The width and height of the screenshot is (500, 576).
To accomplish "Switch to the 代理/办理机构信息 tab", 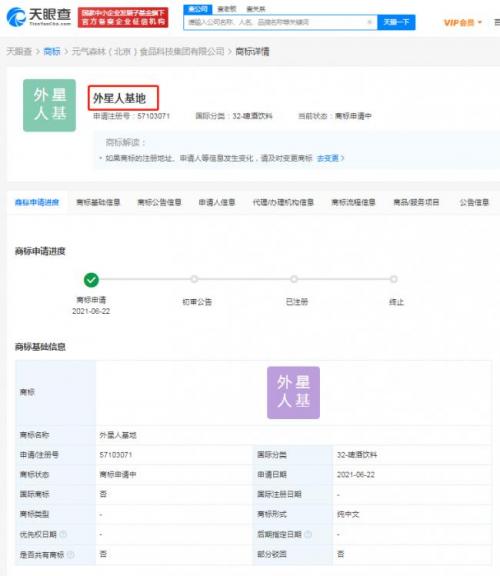I will (283, 202).
